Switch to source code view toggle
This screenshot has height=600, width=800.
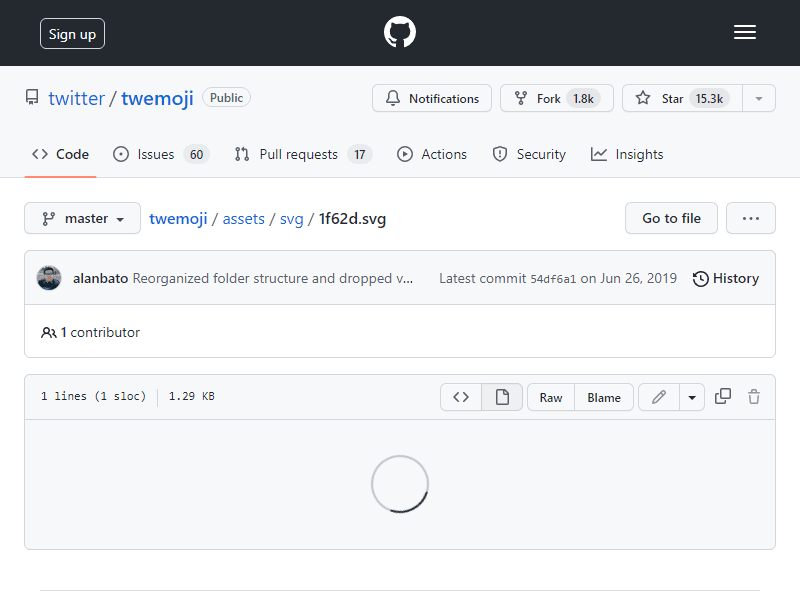tap(461, 397)
